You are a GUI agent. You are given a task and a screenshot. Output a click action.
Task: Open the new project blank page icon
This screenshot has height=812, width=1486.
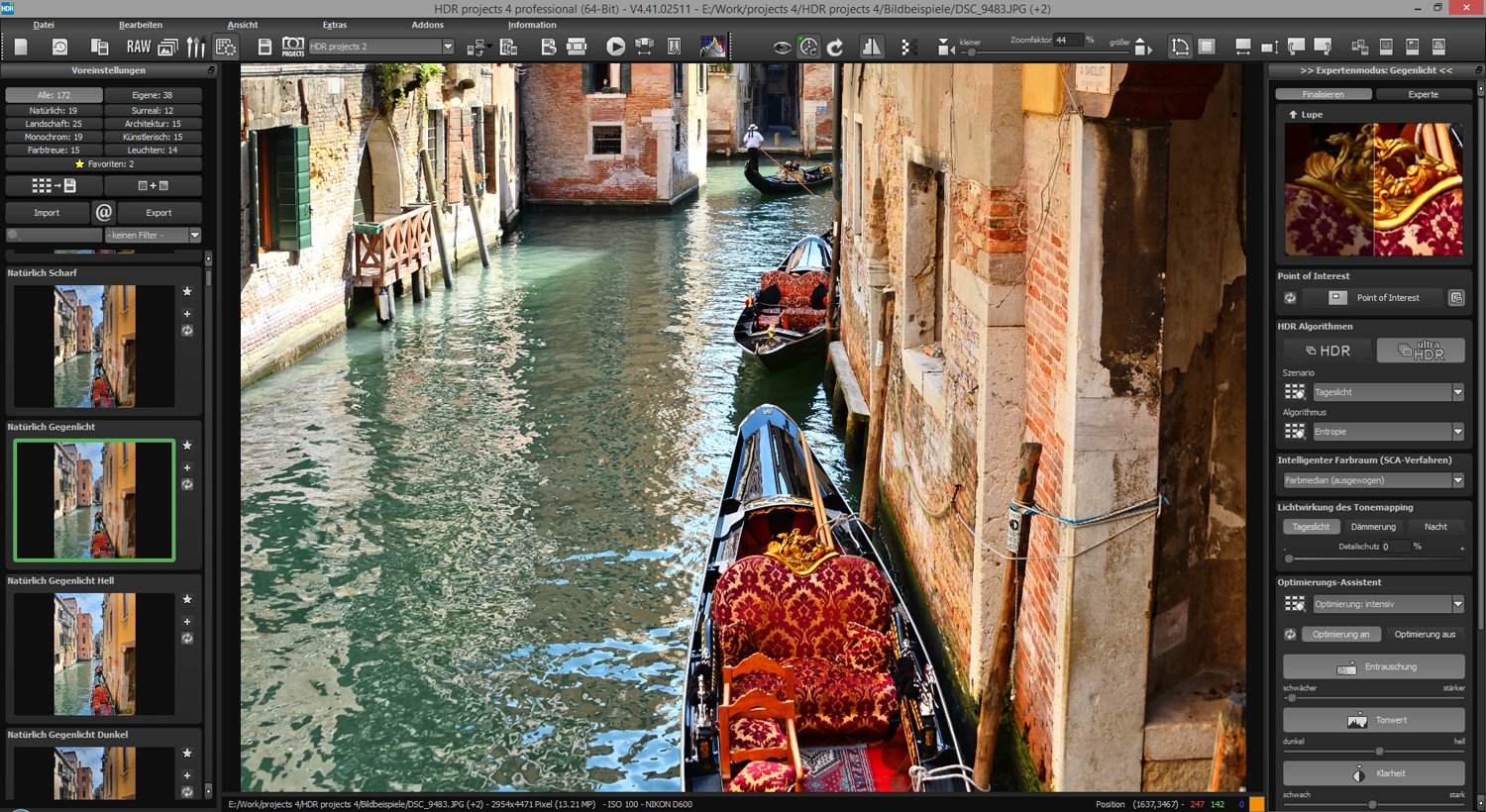(x=21, y=47)
